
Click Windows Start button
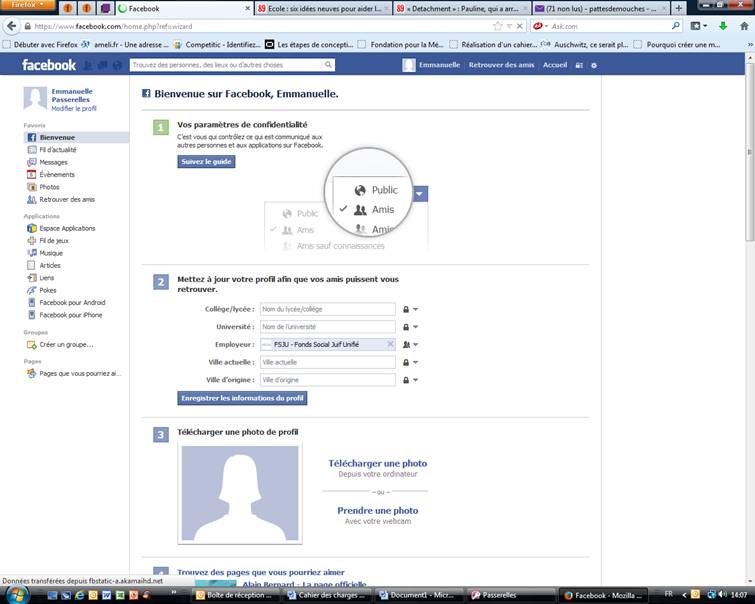(x=16, y=594)
